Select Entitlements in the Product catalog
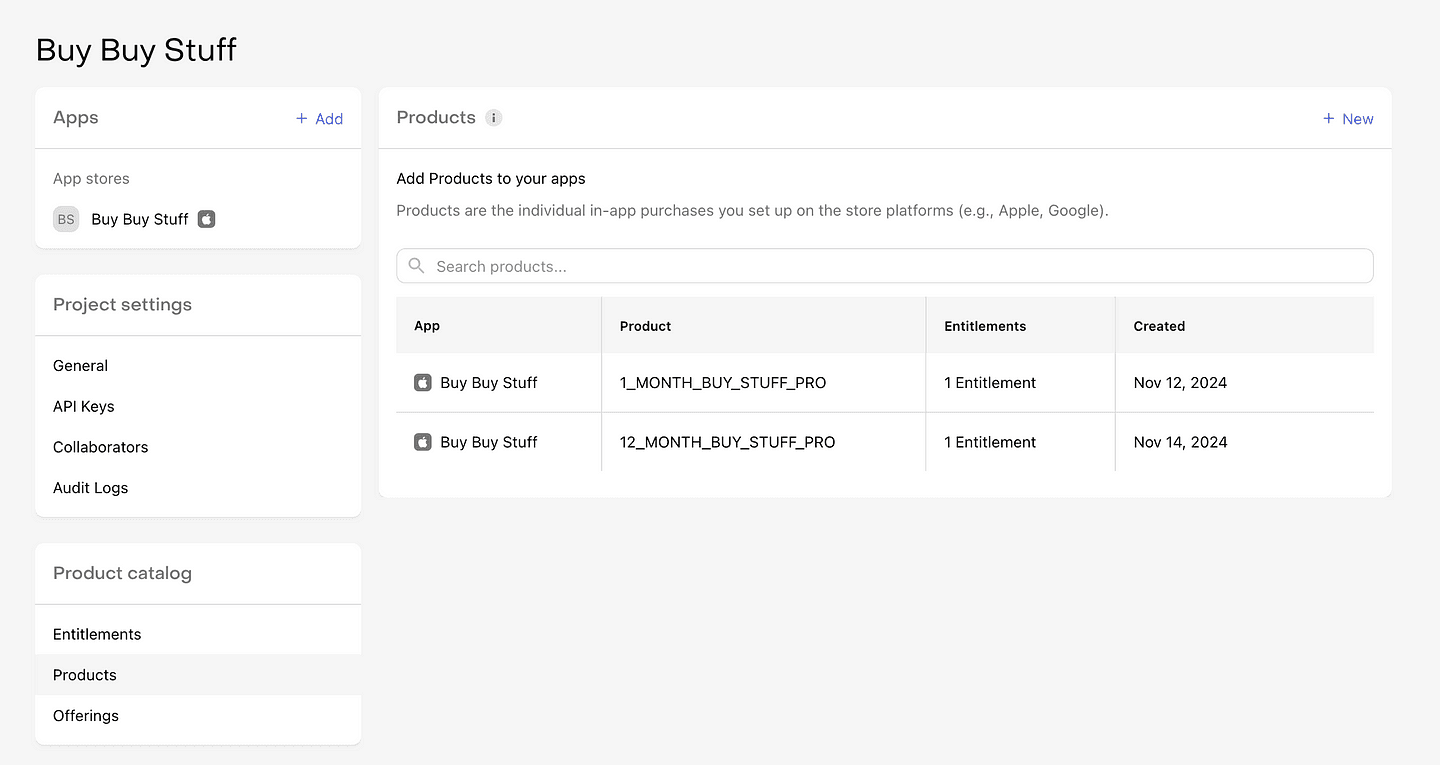1440x765 pixels. point(97,634)
